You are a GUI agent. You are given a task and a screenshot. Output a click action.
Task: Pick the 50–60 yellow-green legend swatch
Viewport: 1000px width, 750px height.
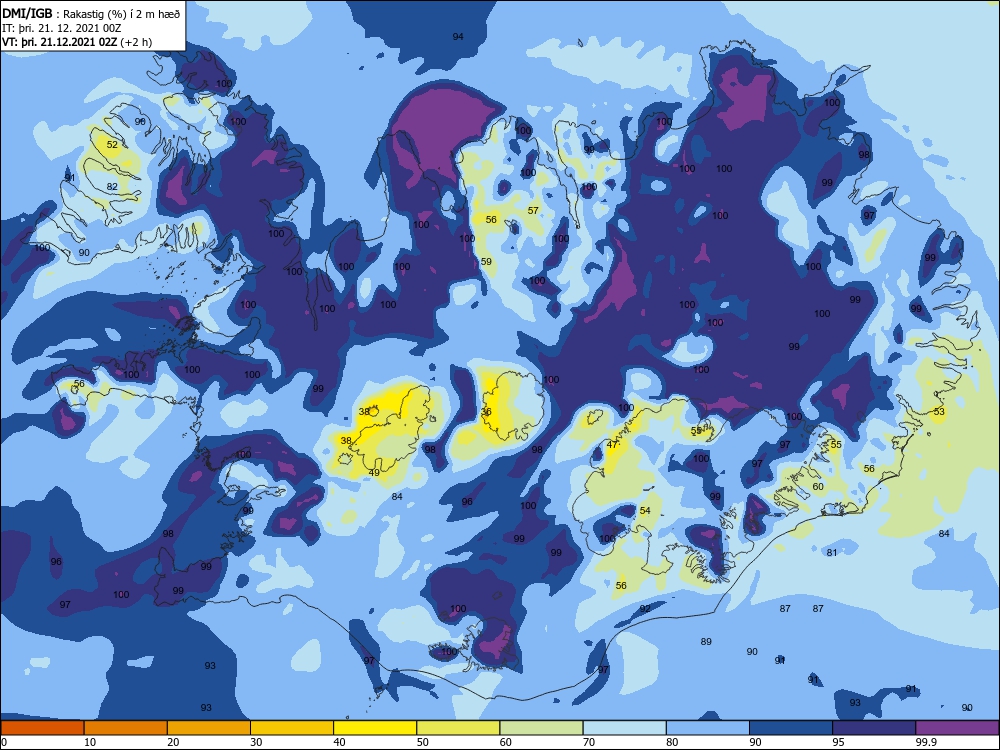click(x=458, y=728)
